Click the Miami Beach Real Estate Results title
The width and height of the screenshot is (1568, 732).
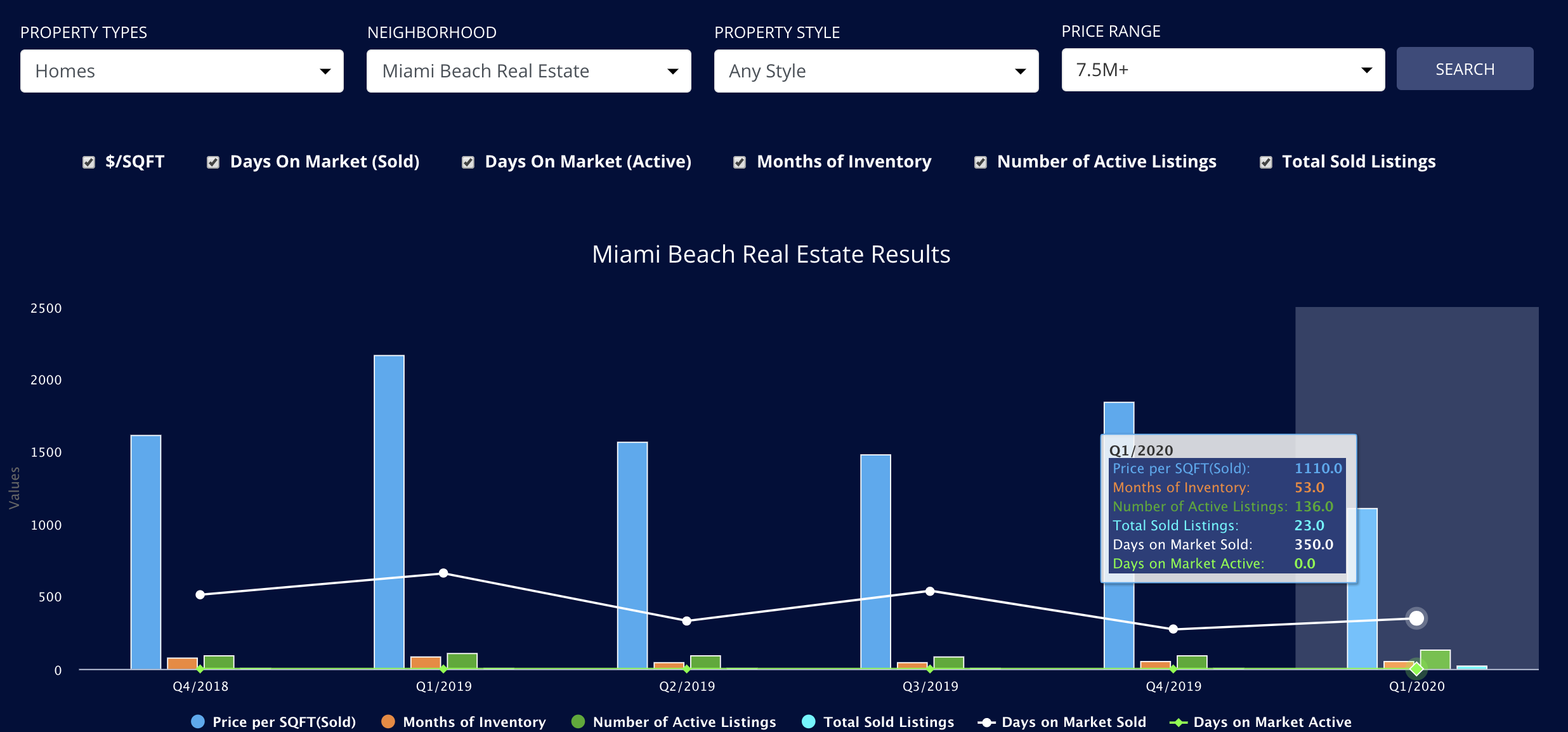[771, 254]
